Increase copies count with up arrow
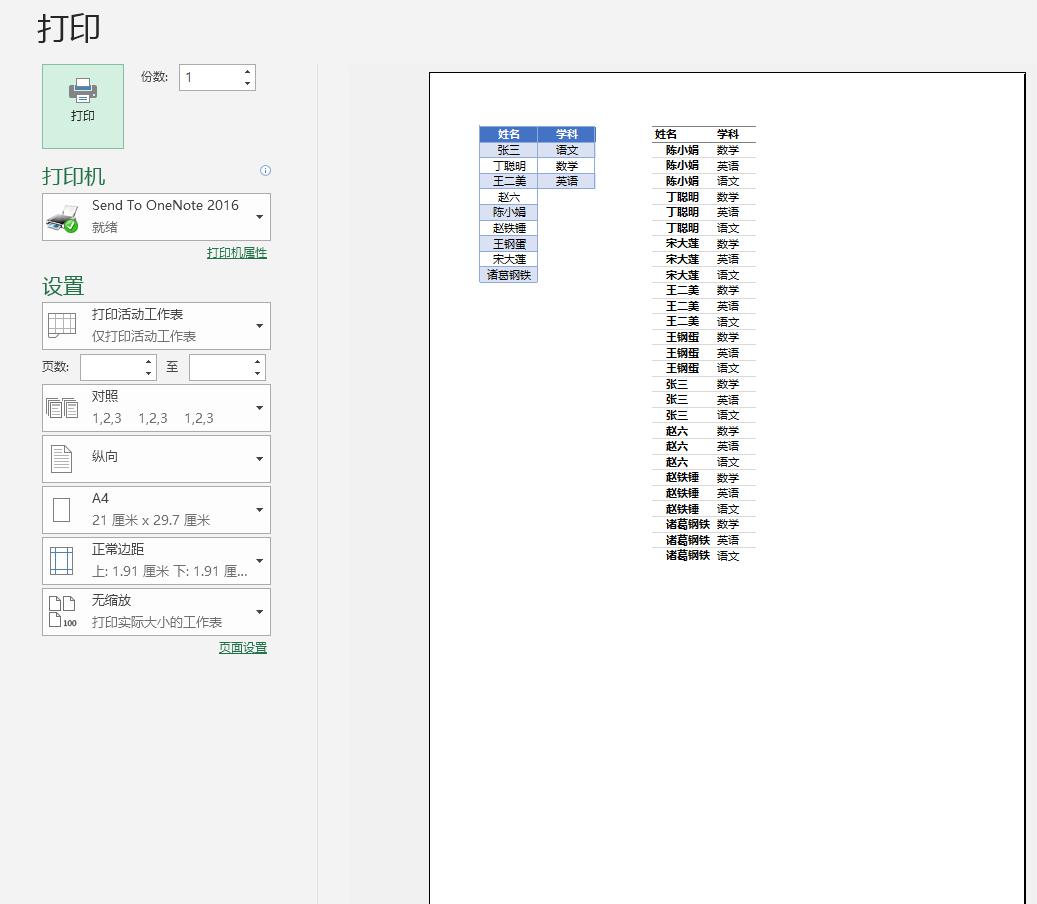Viewport: 1037px width, 904px height. pos(247,71)
